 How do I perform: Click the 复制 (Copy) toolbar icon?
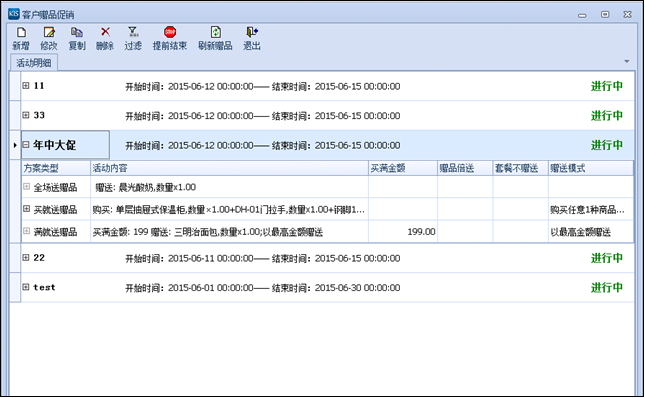point(77,32)
